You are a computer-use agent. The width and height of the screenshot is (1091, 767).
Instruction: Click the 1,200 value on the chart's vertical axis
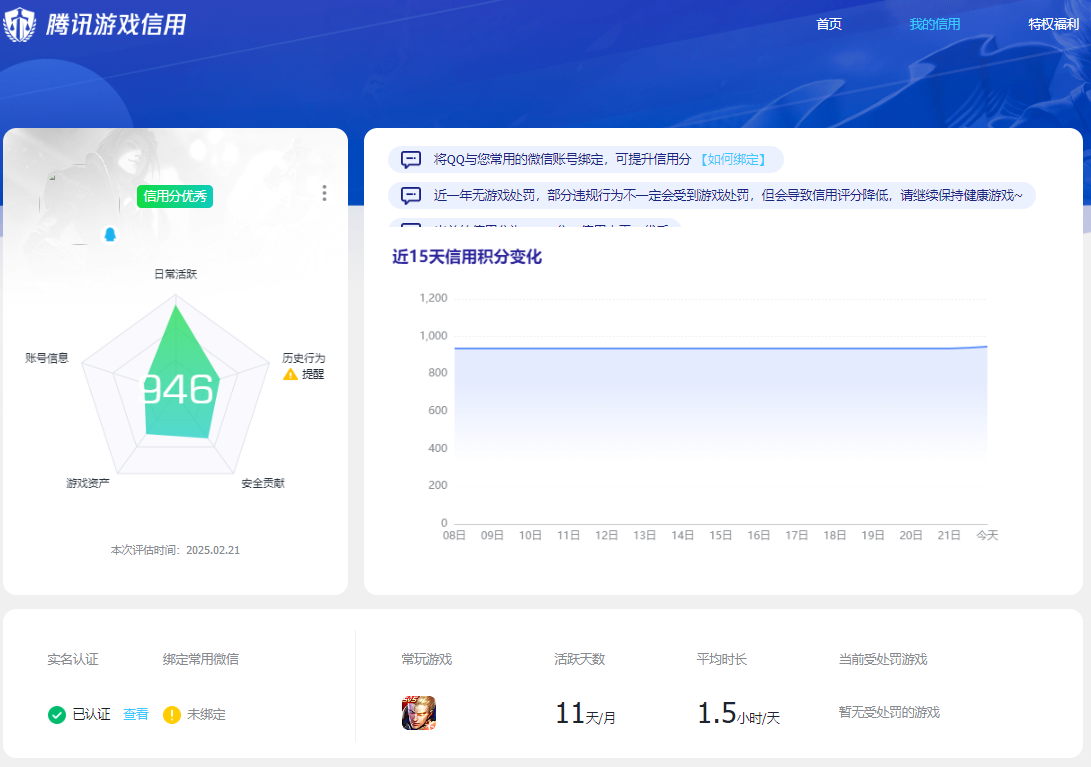433,298
